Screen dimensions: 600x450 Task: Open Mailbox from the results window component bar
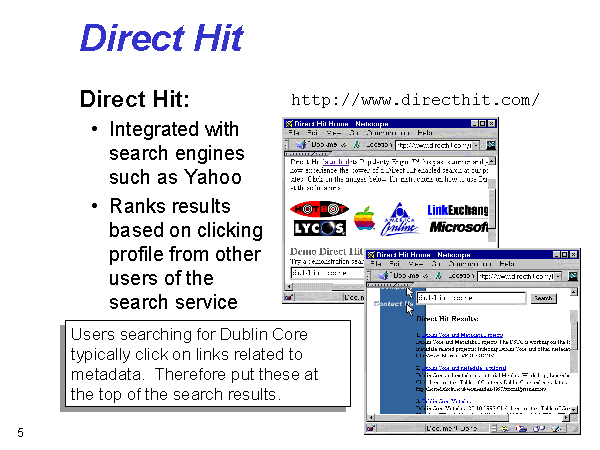point(521,429)
